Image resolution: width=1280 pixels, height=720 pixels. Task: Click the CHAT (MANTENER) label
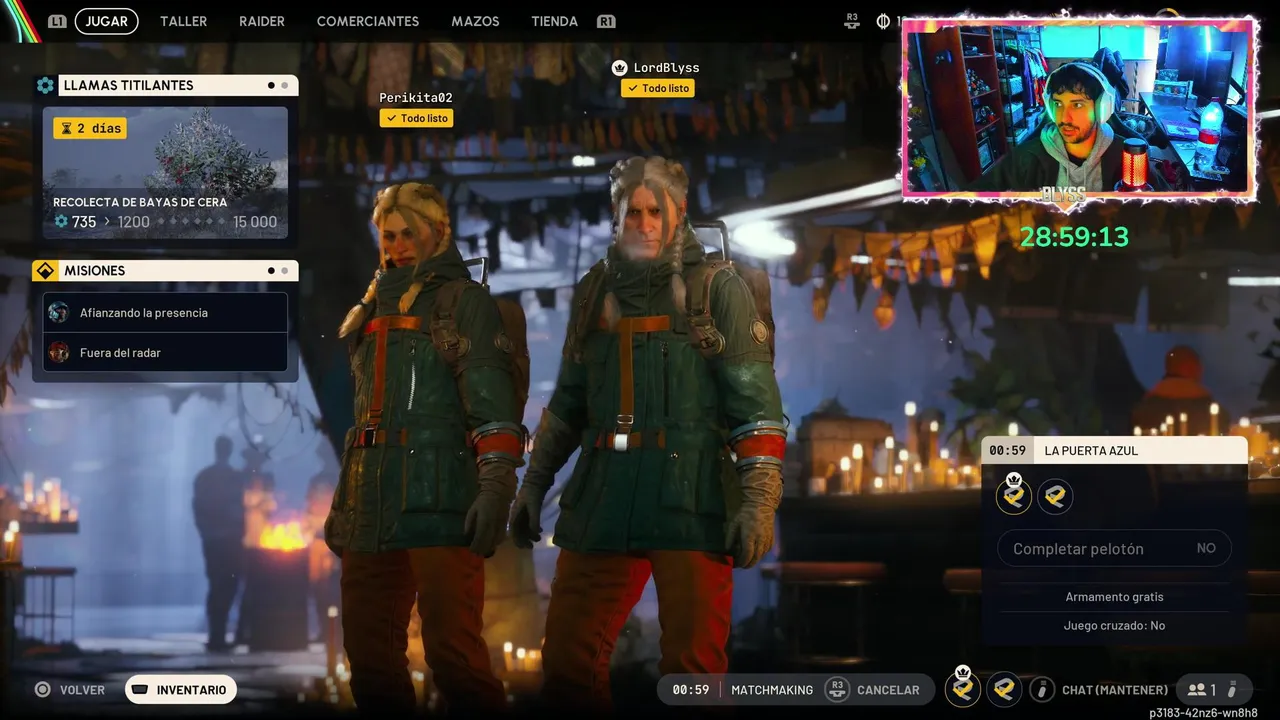coord(1115,690)
